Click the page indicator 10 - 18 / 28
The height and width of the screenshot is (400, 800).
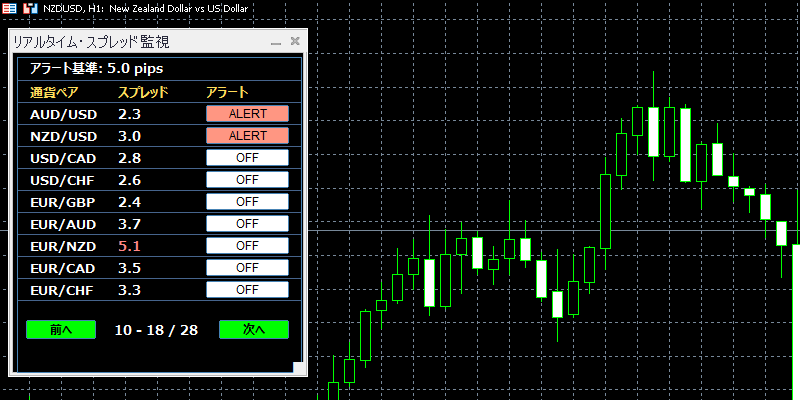156,330
